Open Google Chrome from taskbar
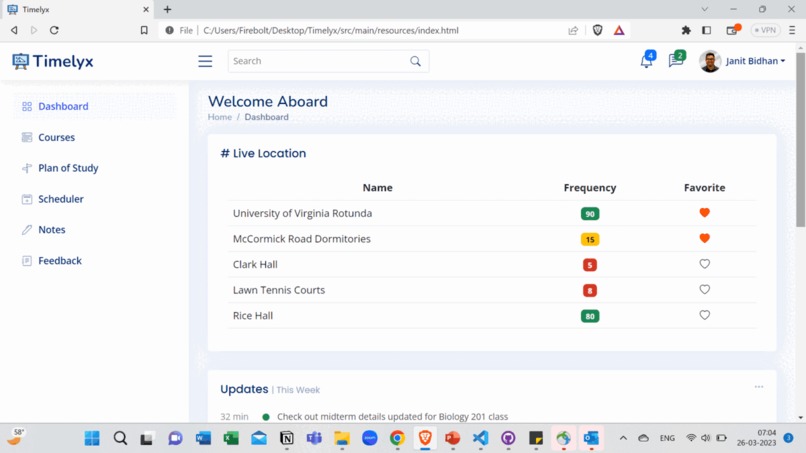Image resolution: width=806 pixels, height=453 pixels. click(x=397, y=438)
